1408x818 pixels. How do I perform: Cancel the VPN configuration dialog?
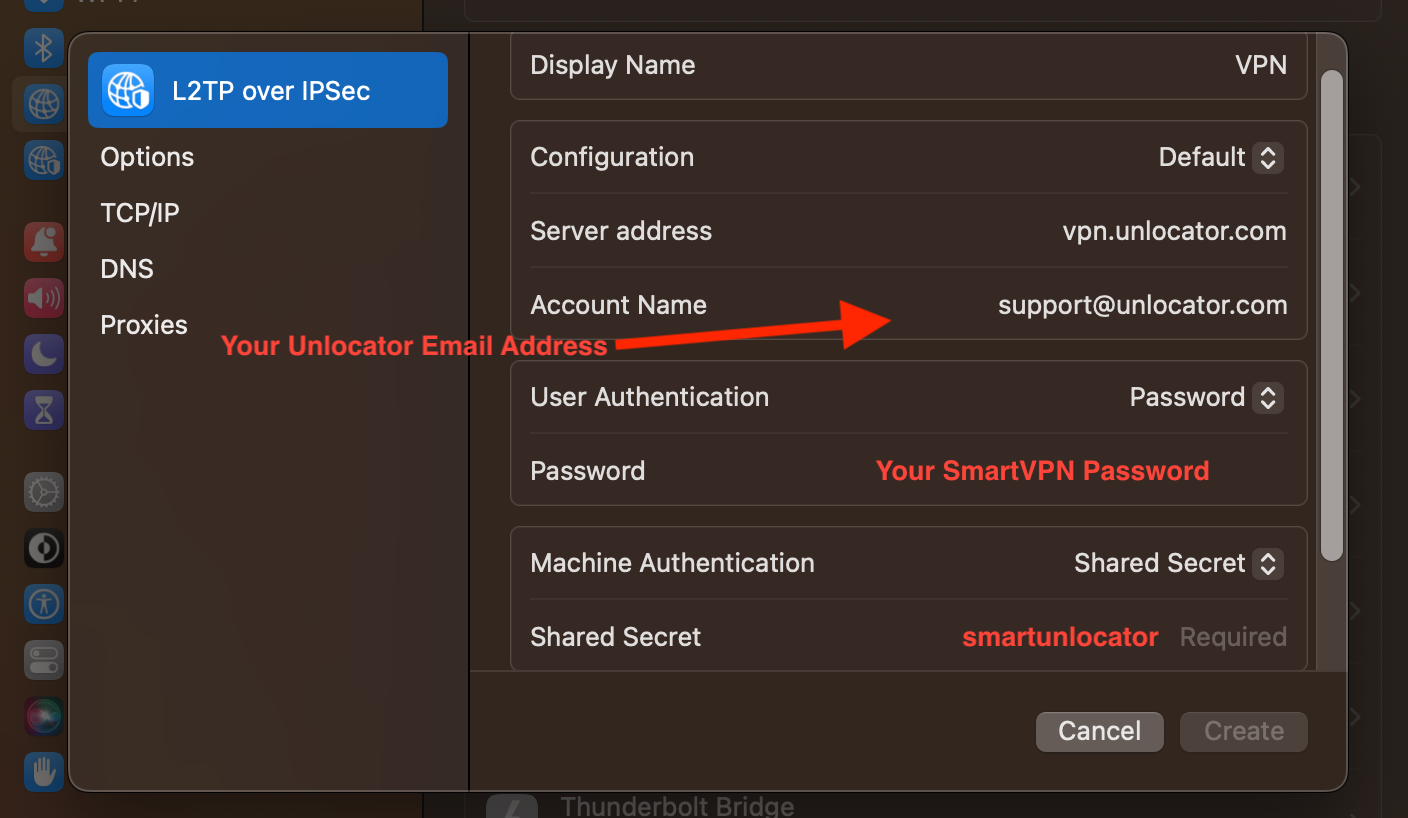pyautogui.click(x=1100, y=731)
